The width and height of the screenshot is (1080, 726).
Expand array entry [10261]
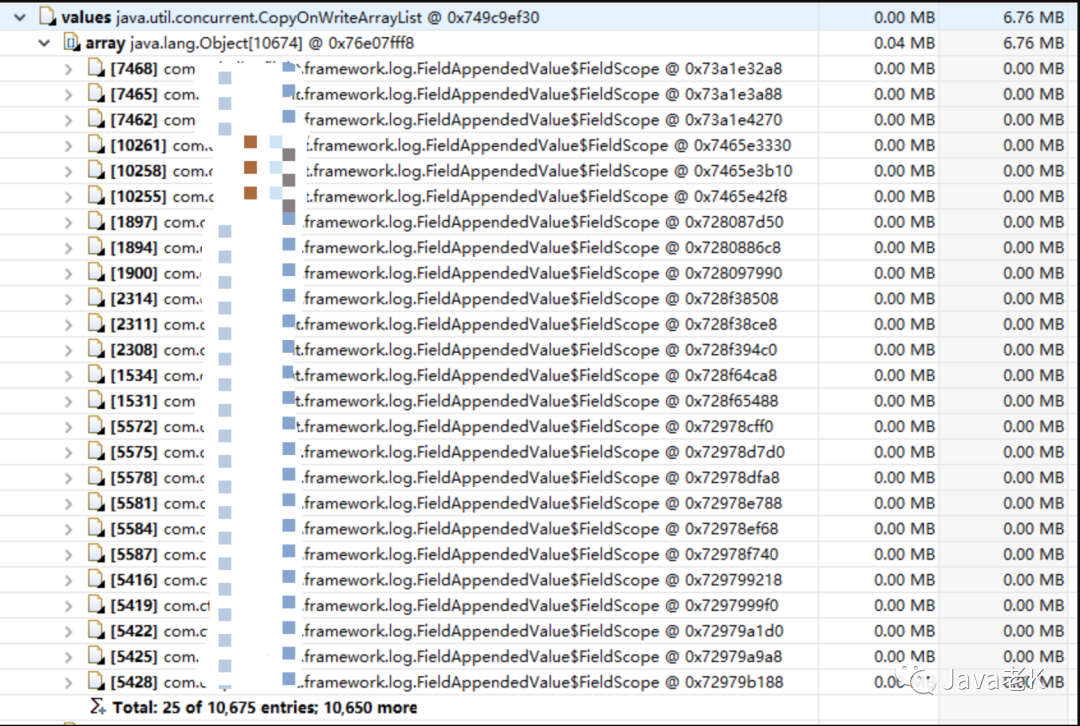click(68, 145)
